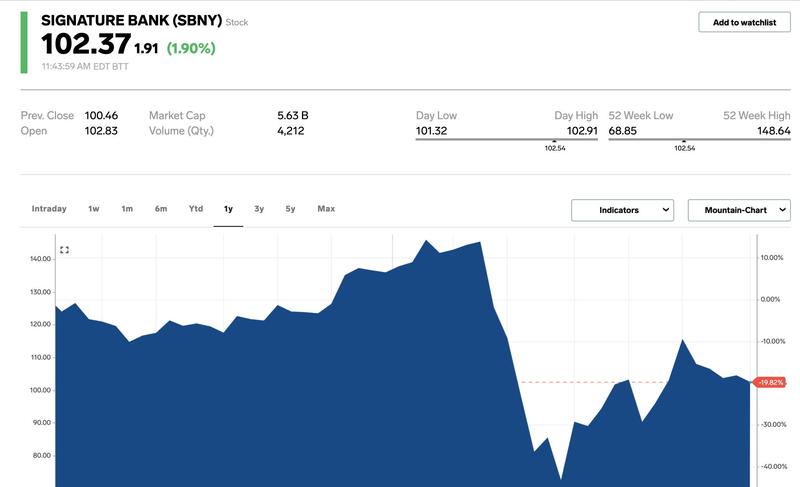Click the 80.00 price axis label
800x487 pixels.
pyautogui.click(x=42, y=455)
